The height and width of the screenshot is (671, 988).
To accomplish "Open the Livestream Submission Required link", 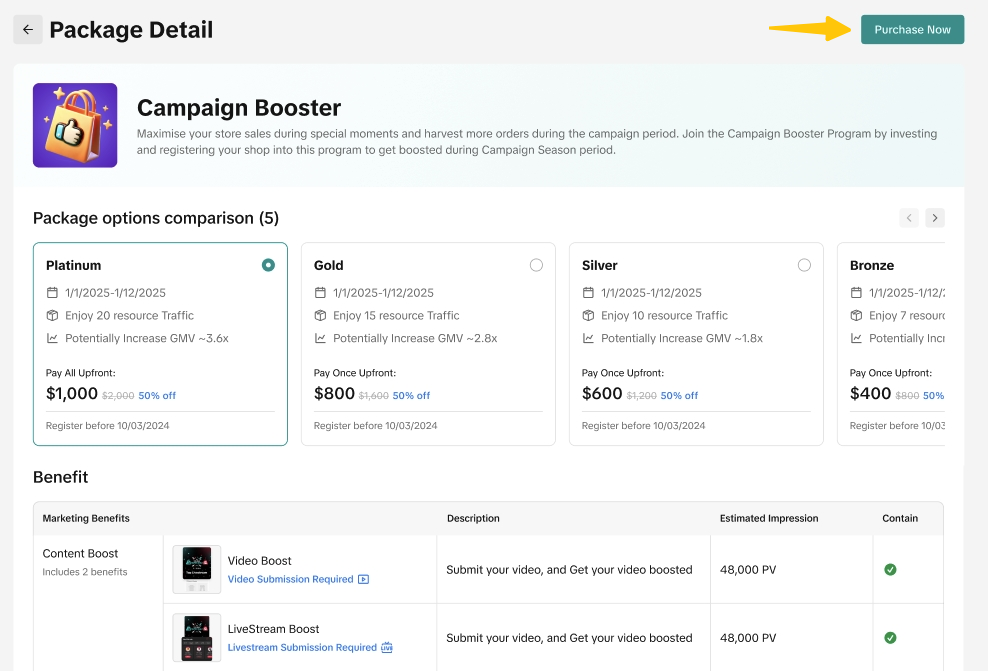I will 302,647.
